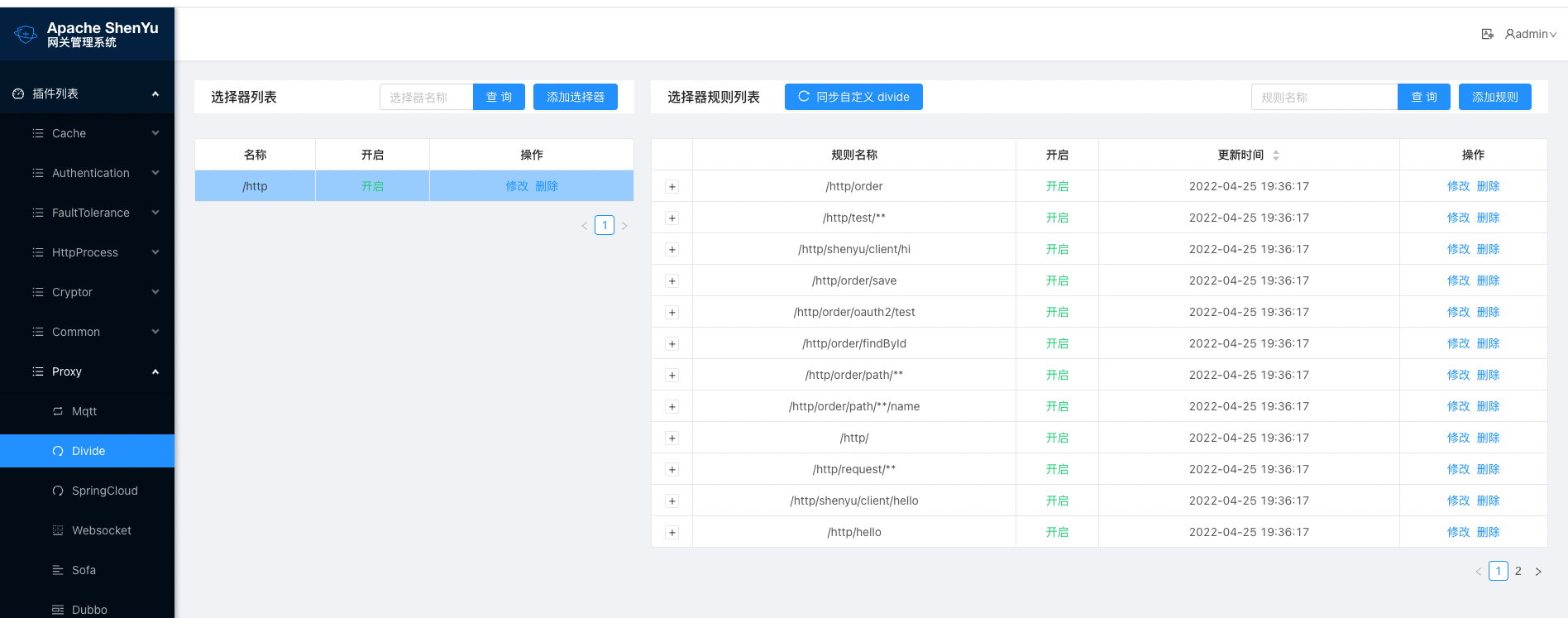This screenshot has width=1568, height=618.
Task: Click the 添加选择器 button
Action: 575,97
